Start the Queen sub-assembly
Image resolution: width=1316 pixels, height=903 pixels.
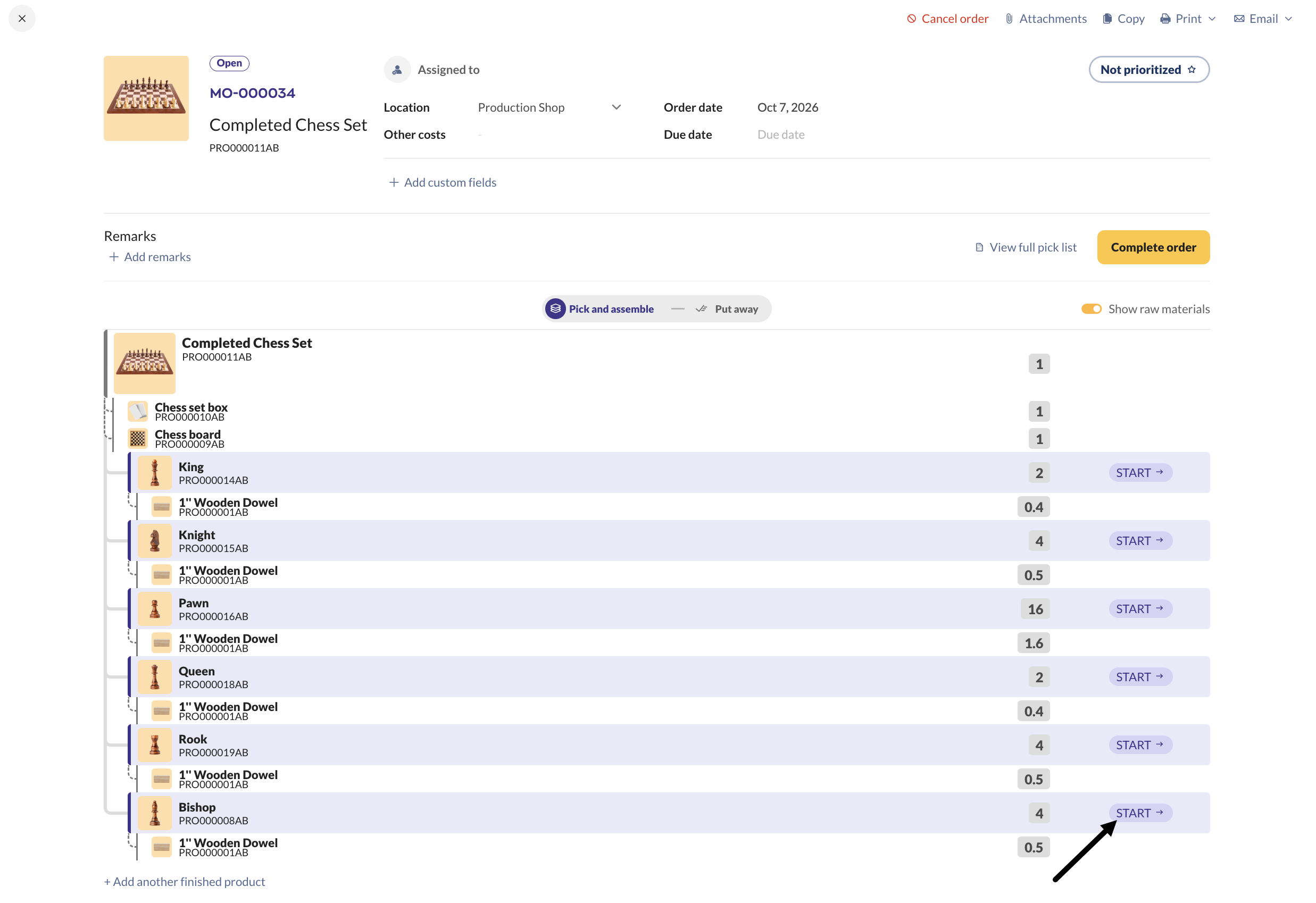1140,677
